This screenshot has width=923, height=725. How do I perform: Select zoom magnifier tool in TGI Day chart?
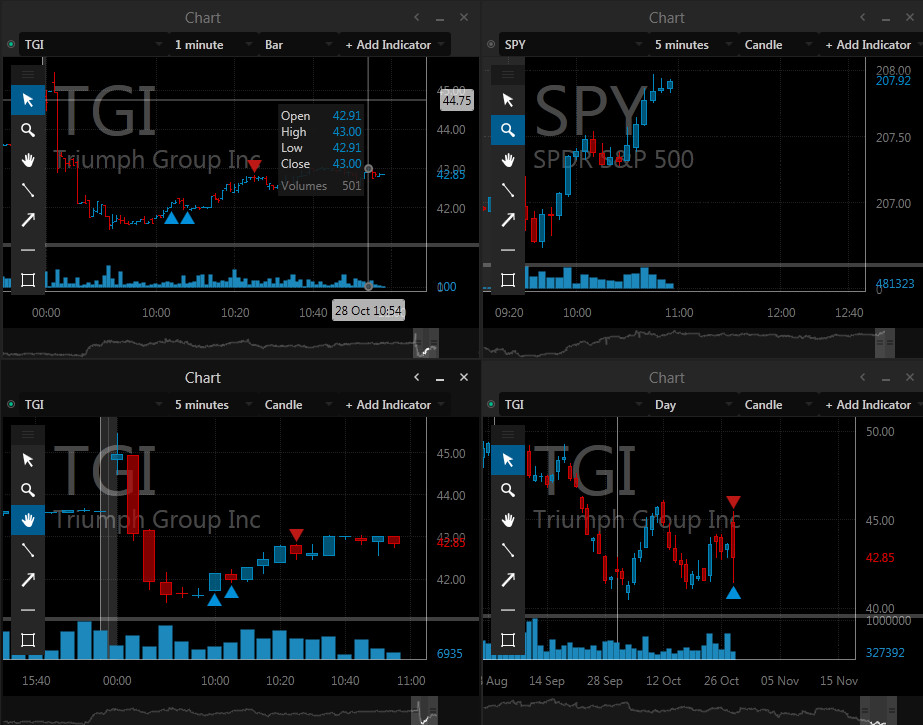[508, 490]
